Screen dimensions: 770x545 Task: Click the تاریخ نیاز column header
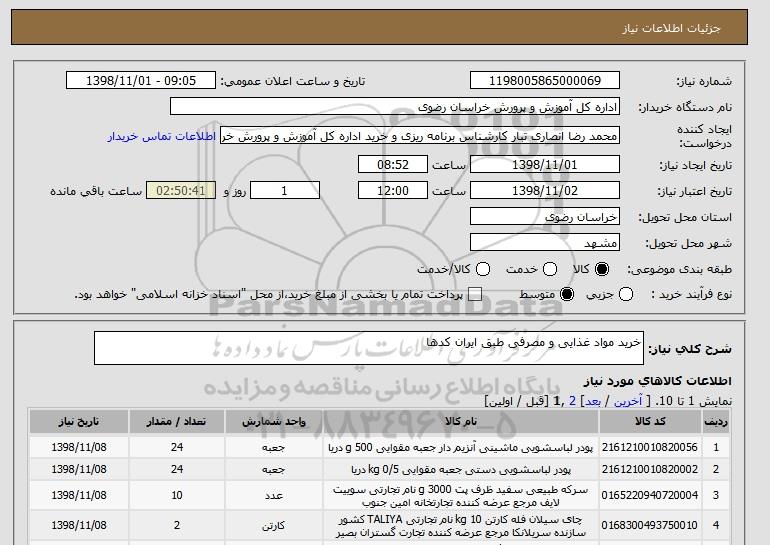pos(79,422)
